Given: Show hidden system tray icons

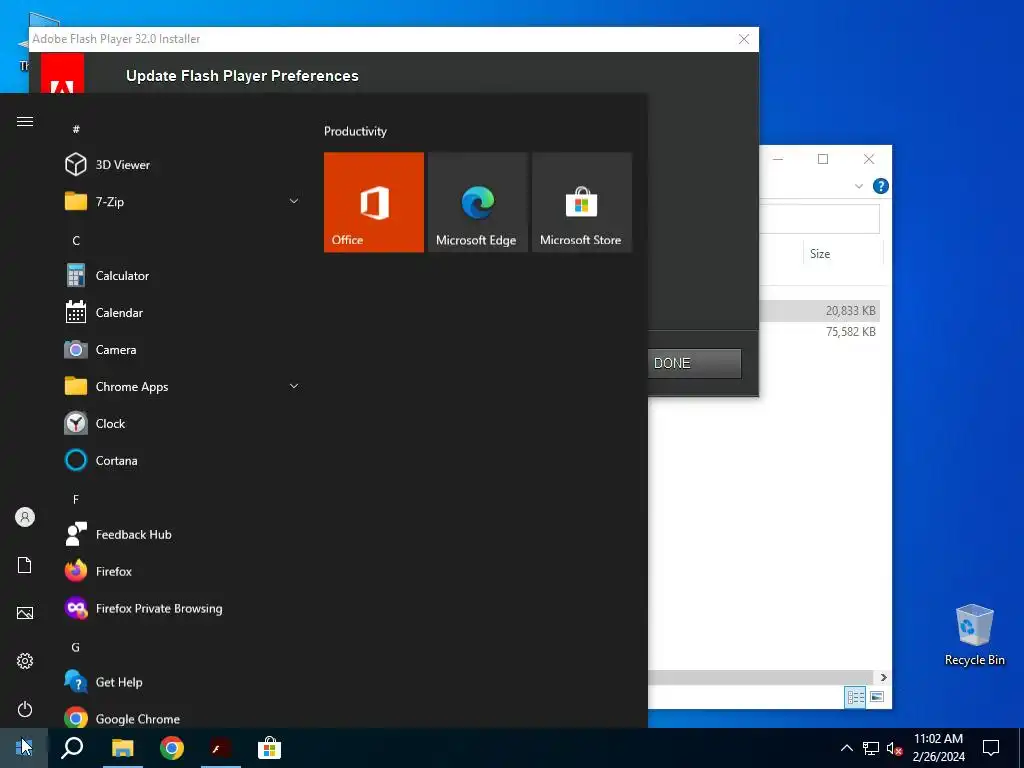Looking at the screenshot, I should [846, 748].
